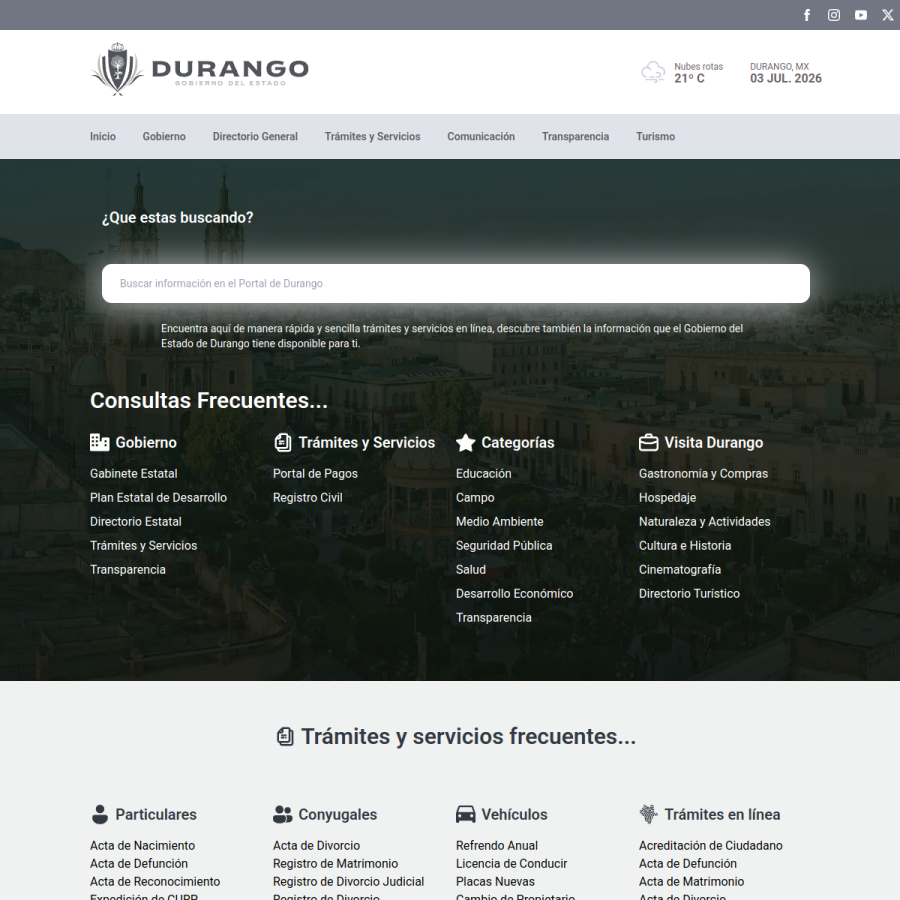
Task: Select Comunicación in the navigation bar
Action: pyautogui.click(x=481, y=137)
